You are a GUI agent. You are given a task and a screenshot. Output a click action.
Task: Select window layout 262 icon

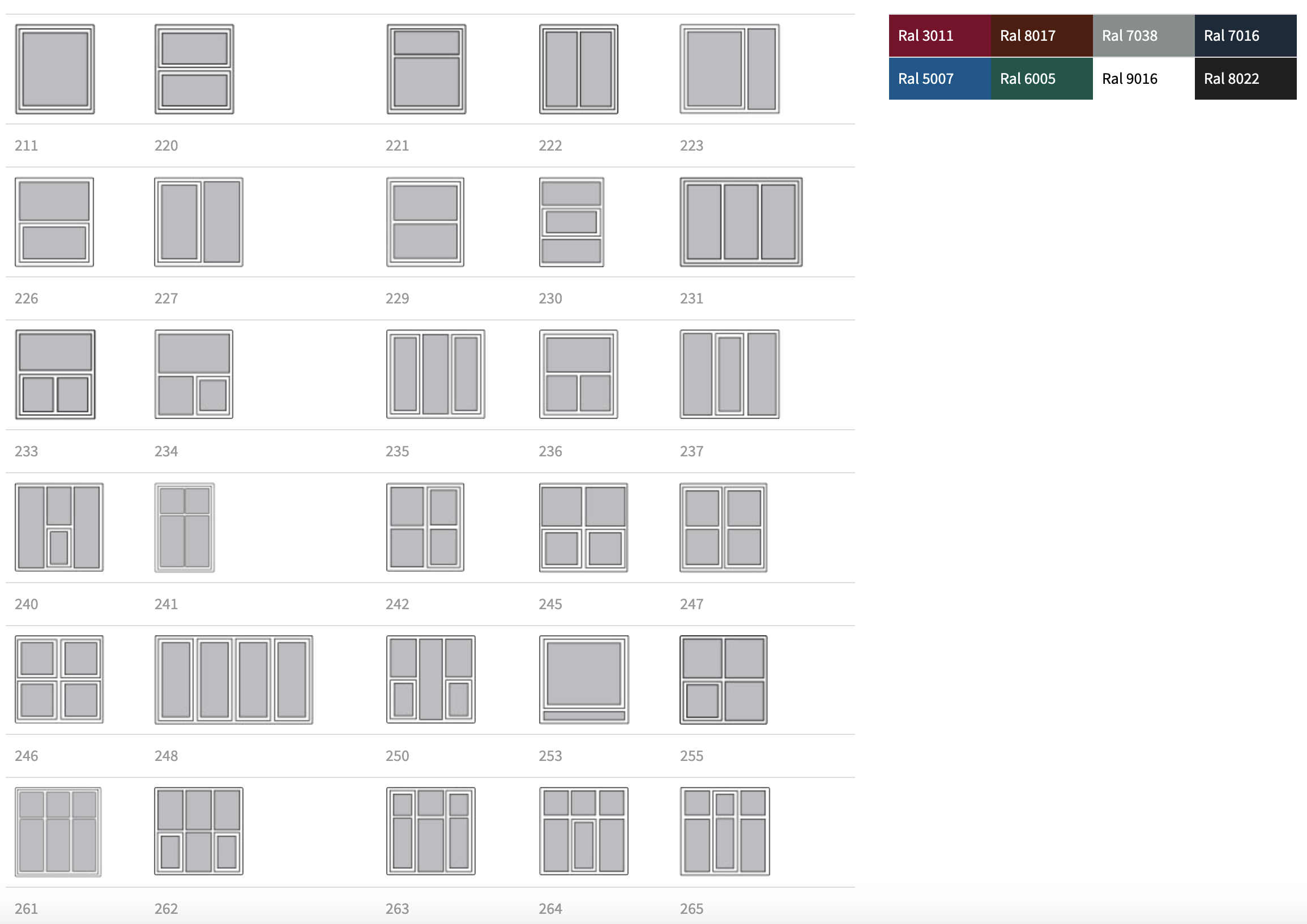pyautogui.click(x=198, y=831)
